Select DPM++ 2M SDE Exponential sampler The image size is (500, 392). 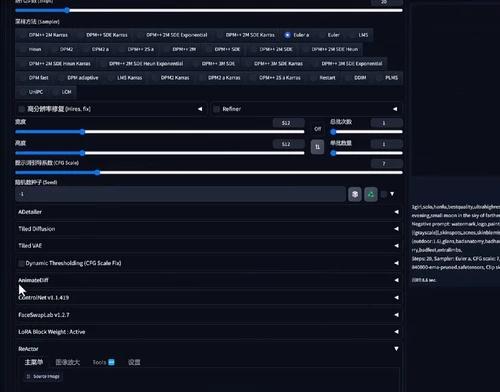(x=173, y=35)
